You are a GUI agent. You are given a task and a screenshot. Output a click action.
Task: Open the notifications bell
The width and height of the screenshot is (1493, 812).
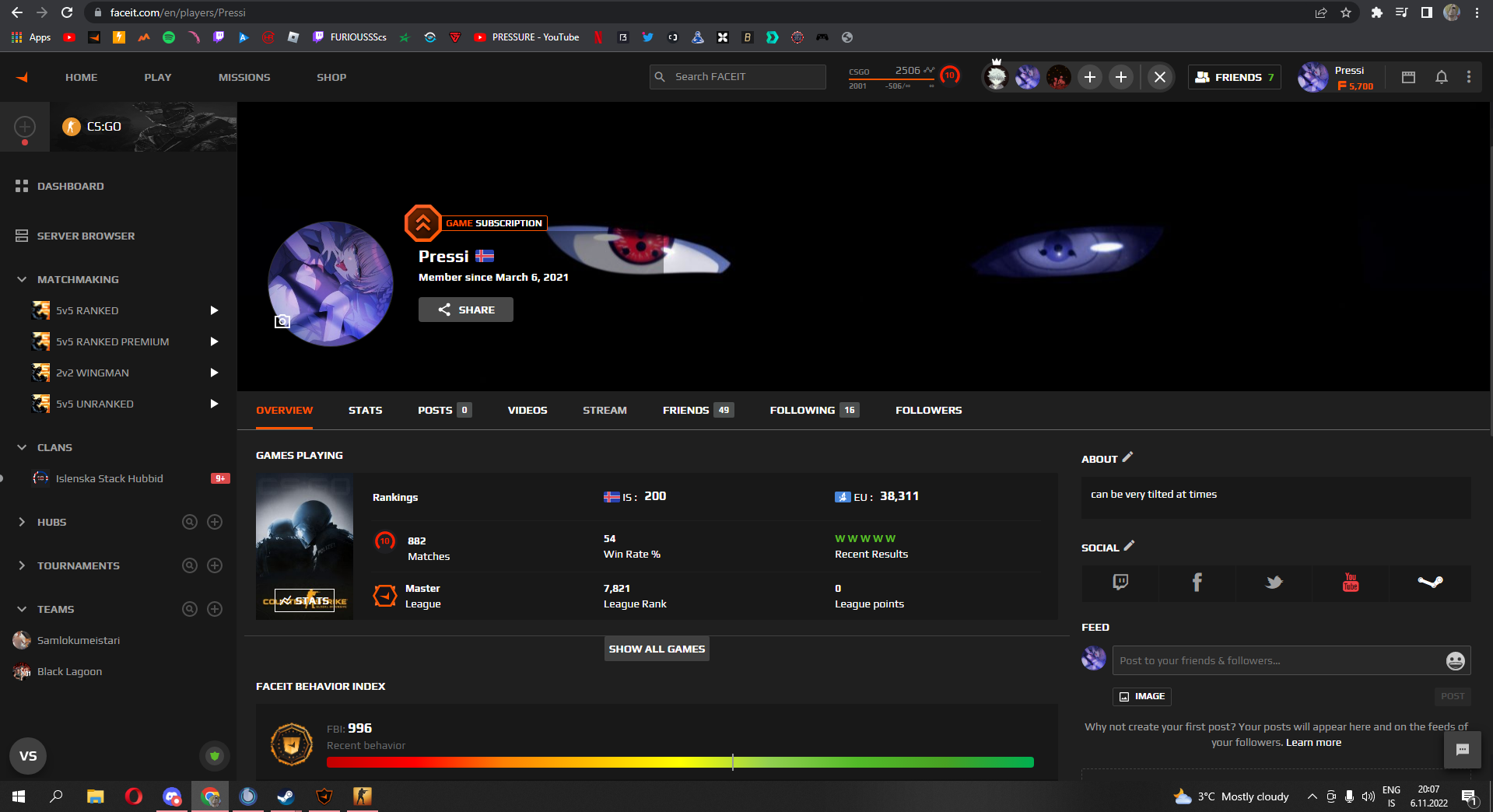[1441, 77]
